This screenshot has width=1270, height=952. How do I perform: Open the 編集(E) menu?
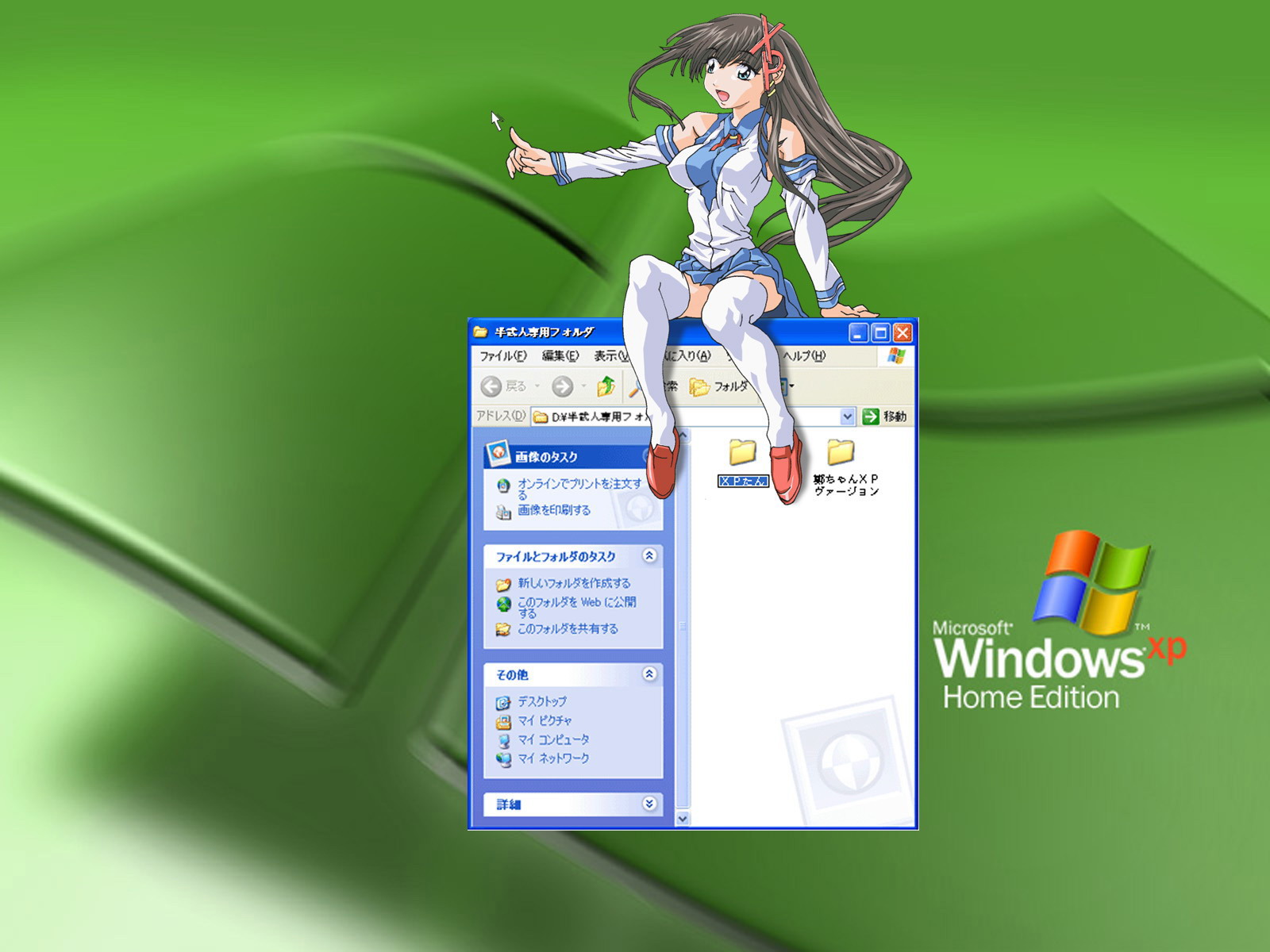560,356
